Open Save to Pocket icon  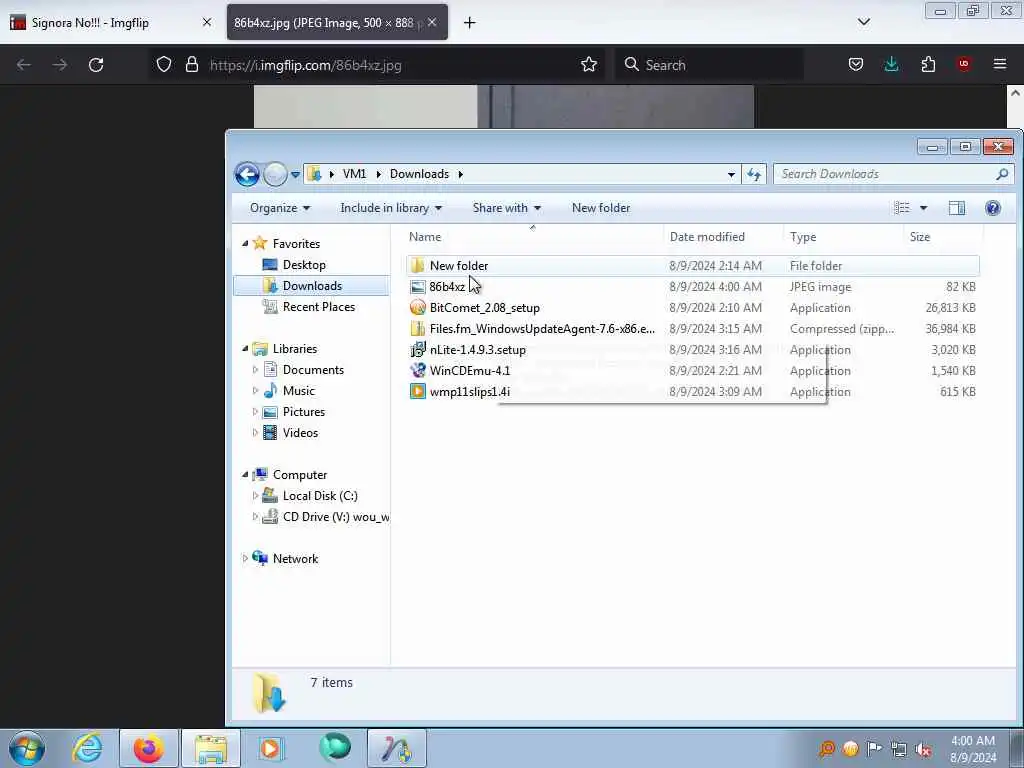coord(856,64)
